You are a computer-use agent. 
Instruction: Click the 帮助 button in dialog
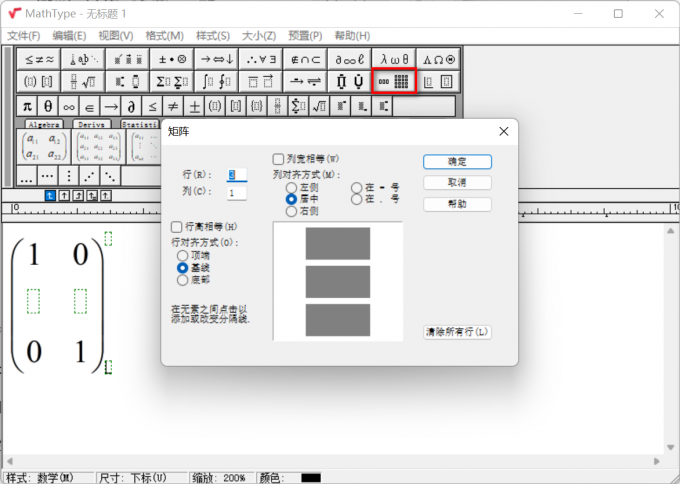point(457,204)
